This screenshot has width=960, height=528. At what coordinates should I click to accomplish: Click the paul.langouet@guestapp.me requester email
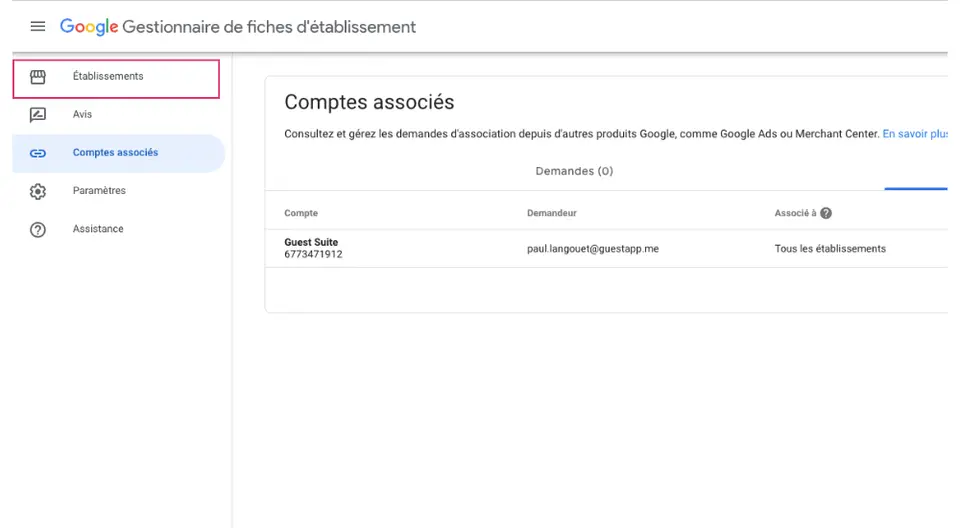(593, 249)
